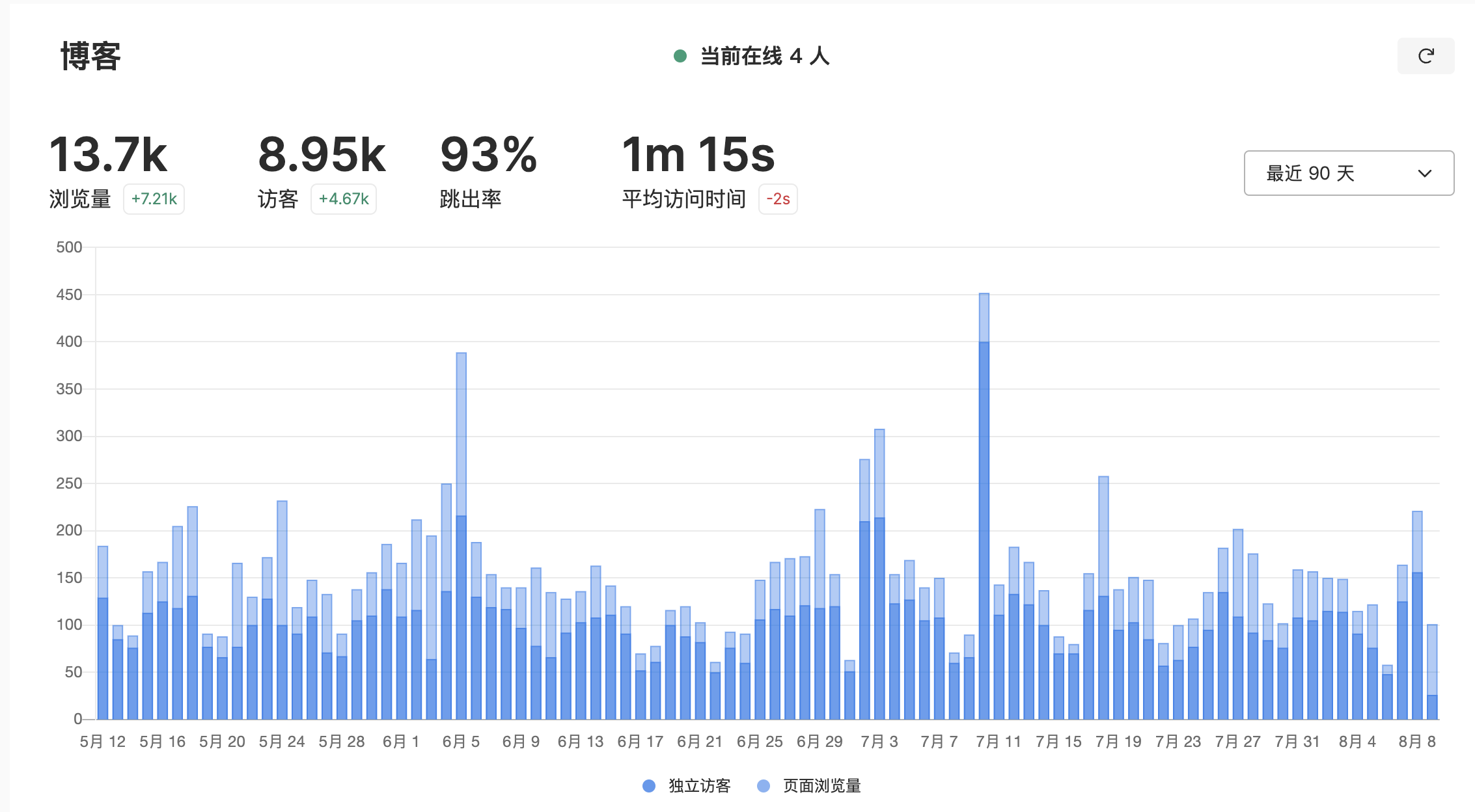Click the chevron arrow in date selector
Image resolution: width=1475 pixels, height=812 pixels.
(x=1424, y=173)
